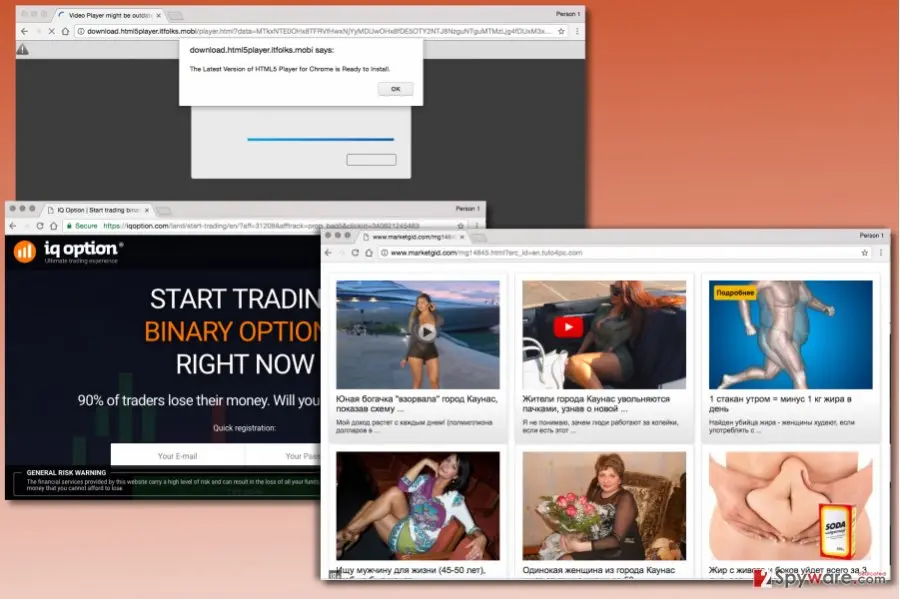Go back in the marketgid window
The image size is (900, 599).
328,253
